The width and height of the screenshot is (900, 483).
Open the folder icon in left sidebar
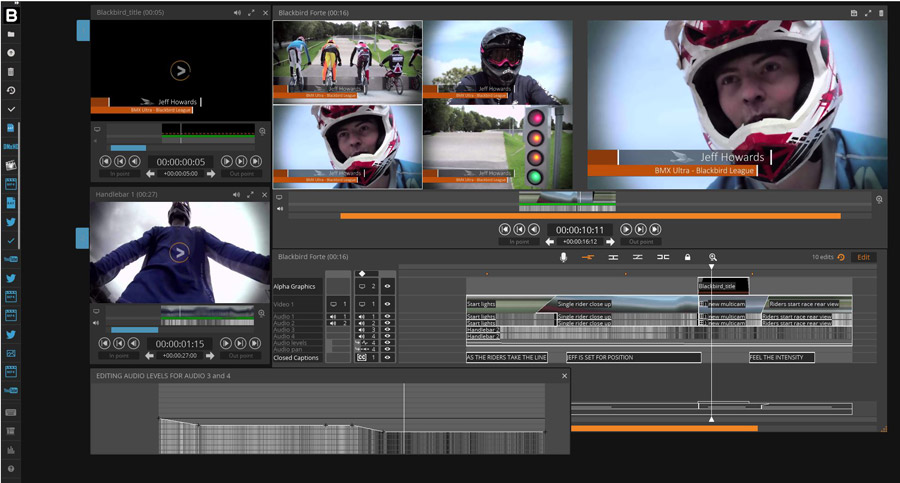tap(11, 34)
